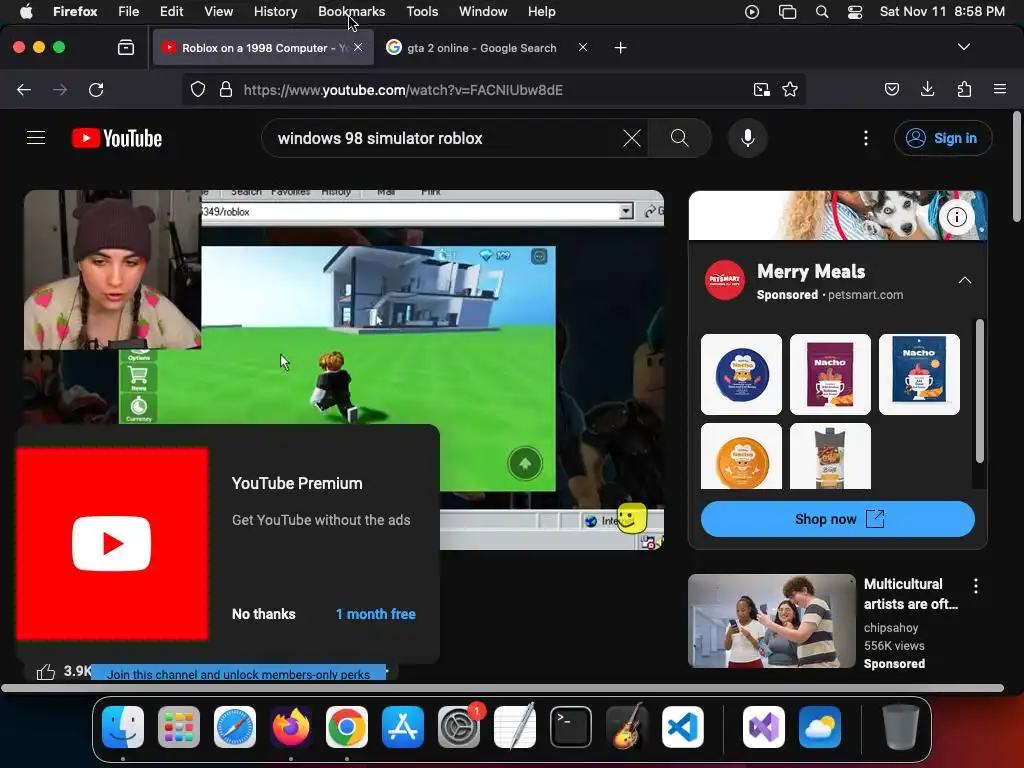This screenshot has height=768, width=1024.
Task: Open the Firefox app menu
Action: (75, 12)
